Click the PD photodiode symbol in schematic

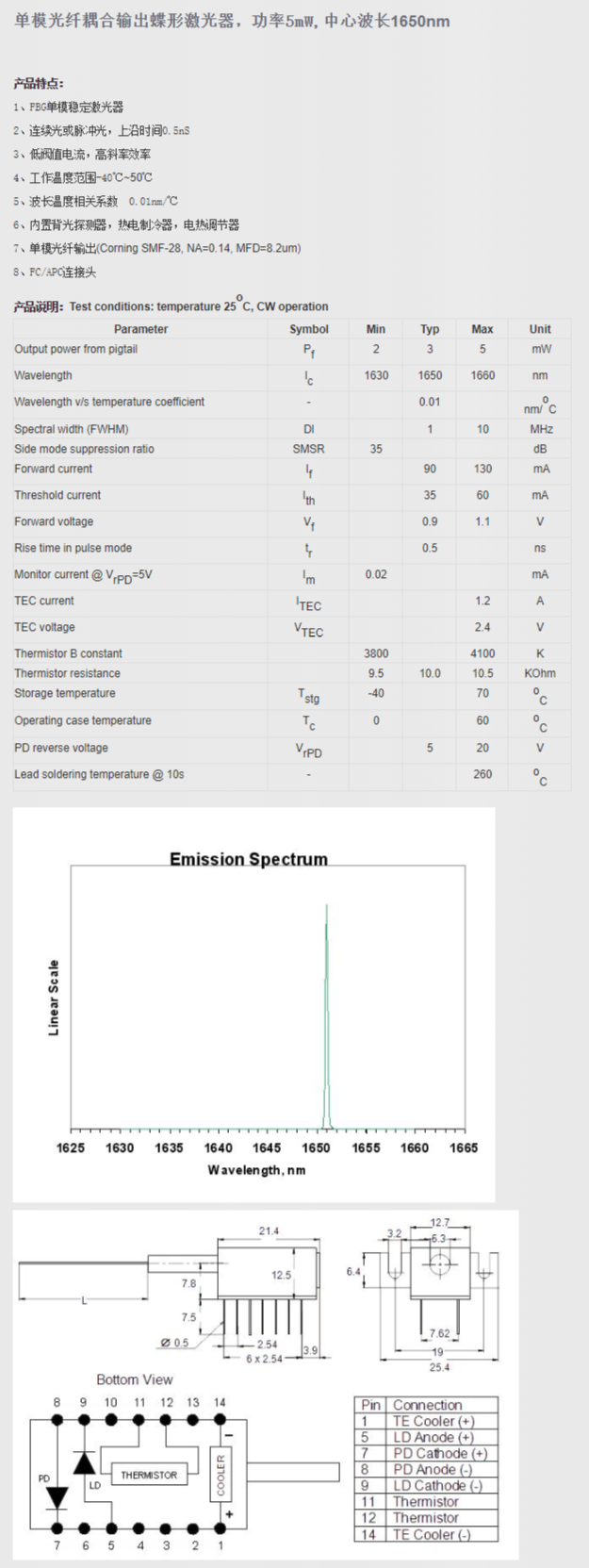pyautogui.click(x=57, y=1496)
